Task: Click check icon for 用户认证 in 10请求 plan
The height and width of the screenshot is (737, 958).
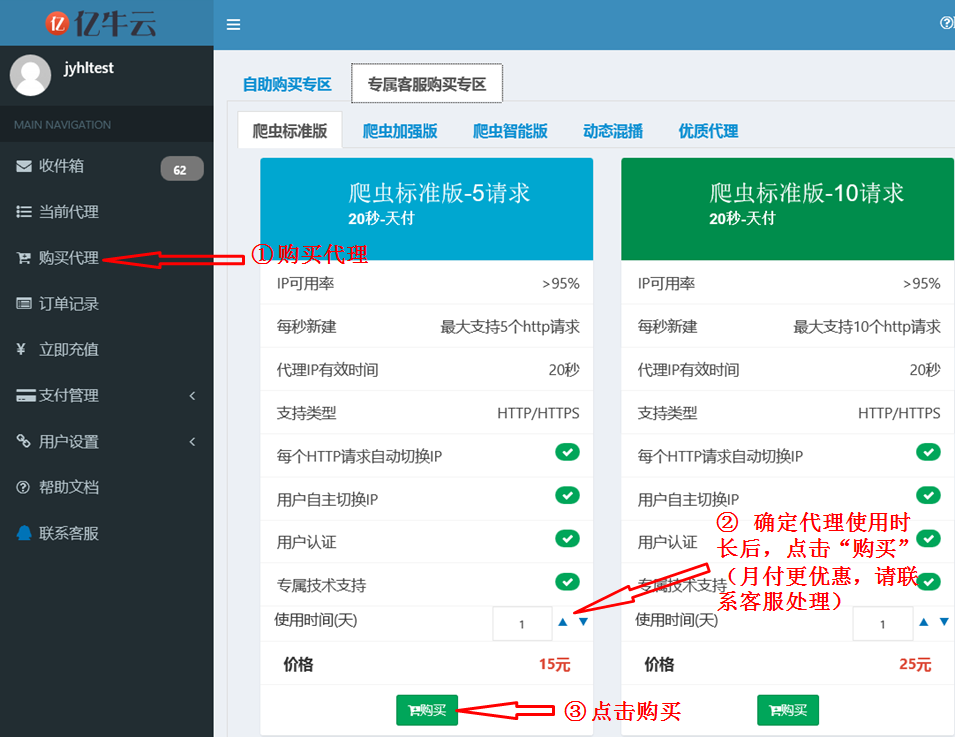Action: pyautogui.click(x=929, y=538)
